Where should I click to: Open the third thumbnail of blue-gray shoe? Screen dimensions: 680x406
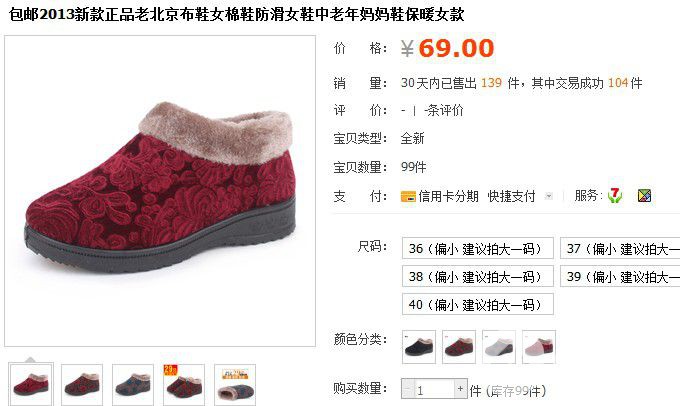133,385
